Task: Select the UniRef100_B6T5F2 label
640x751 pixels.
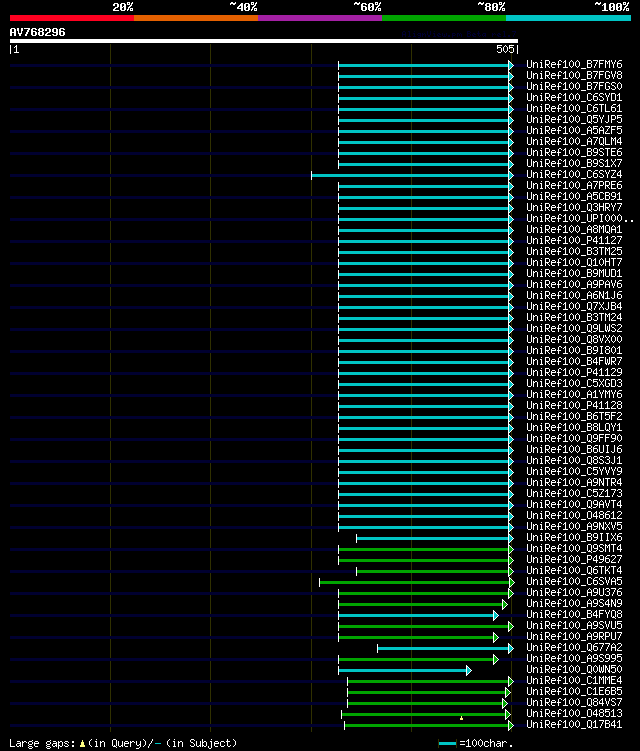Action: (574, 417)
